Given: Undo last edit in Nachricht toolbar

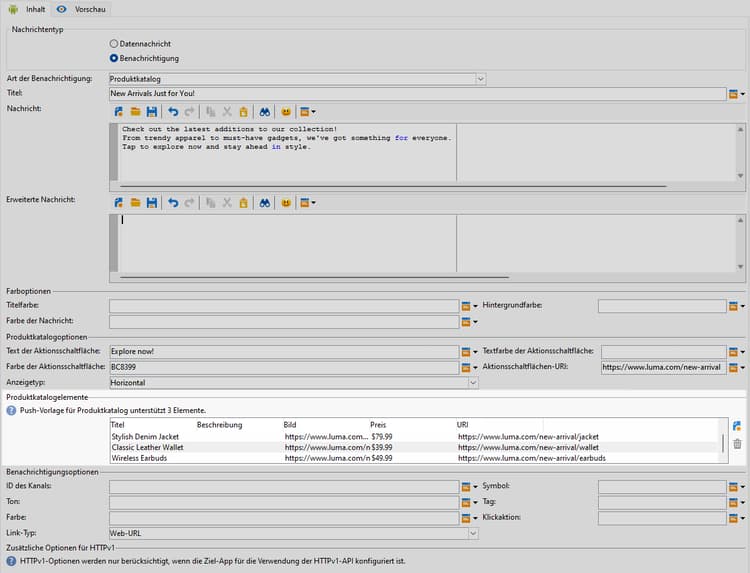Looking at the screenshot, I should tap(173, 112).
